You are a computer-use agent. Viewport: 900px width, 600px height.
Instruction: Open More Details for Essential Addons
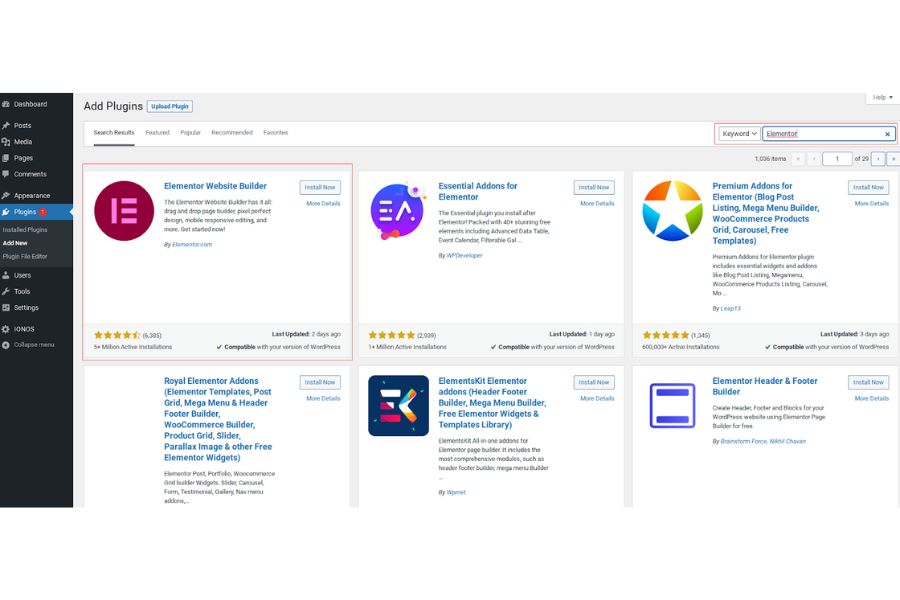click(x=597, y=203)
